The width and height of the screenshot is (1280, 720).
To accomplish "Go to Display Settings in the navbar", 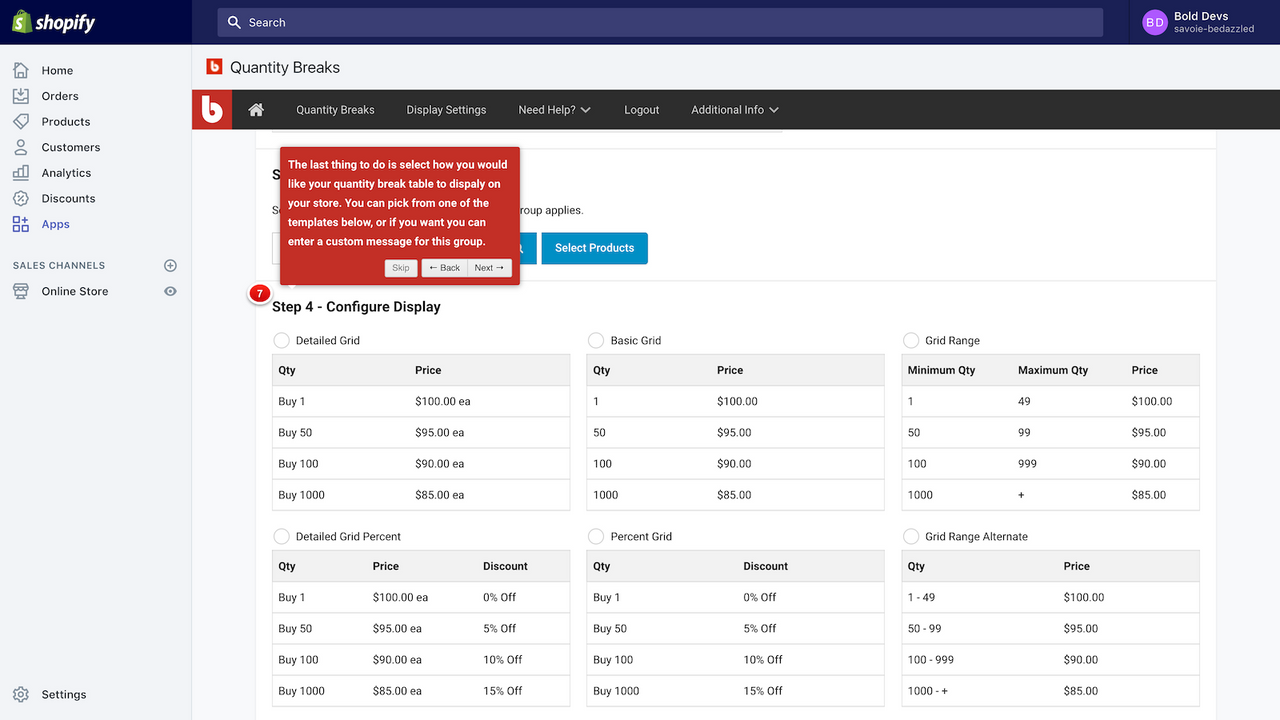I will coord(446,110).
